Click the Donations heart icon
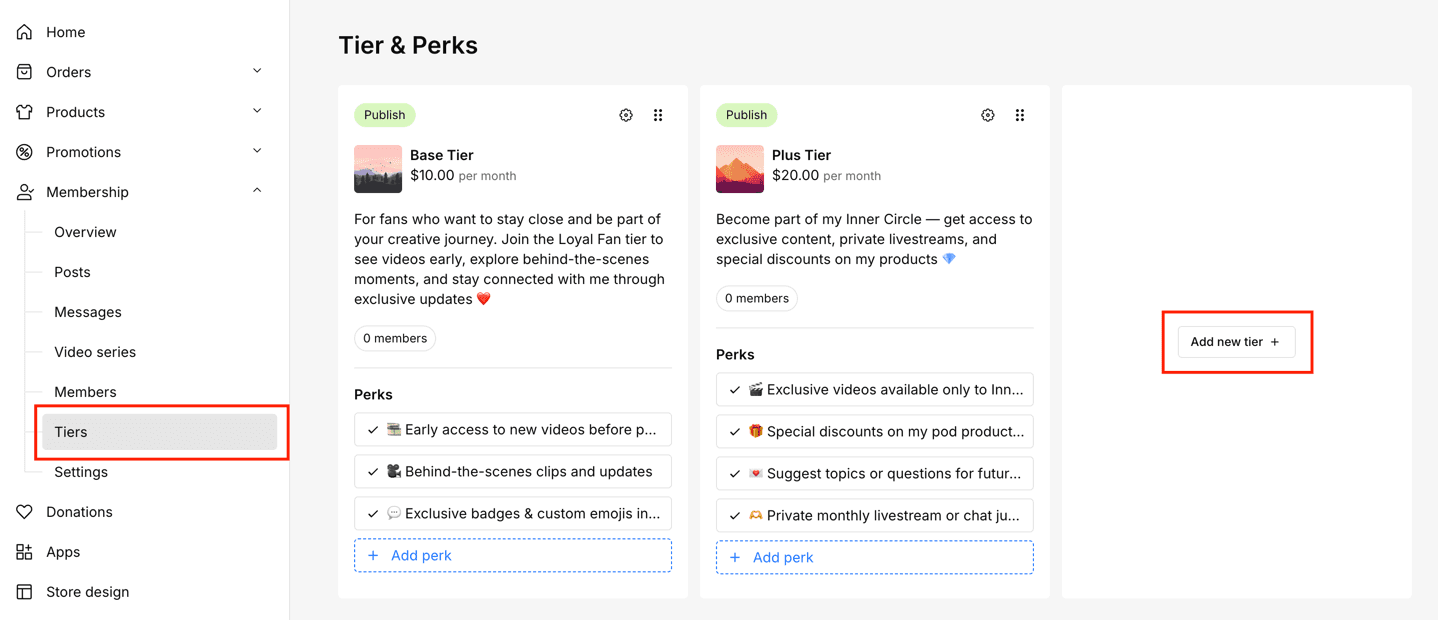The width and height of the screenshot is (1438, 620). 25,512
